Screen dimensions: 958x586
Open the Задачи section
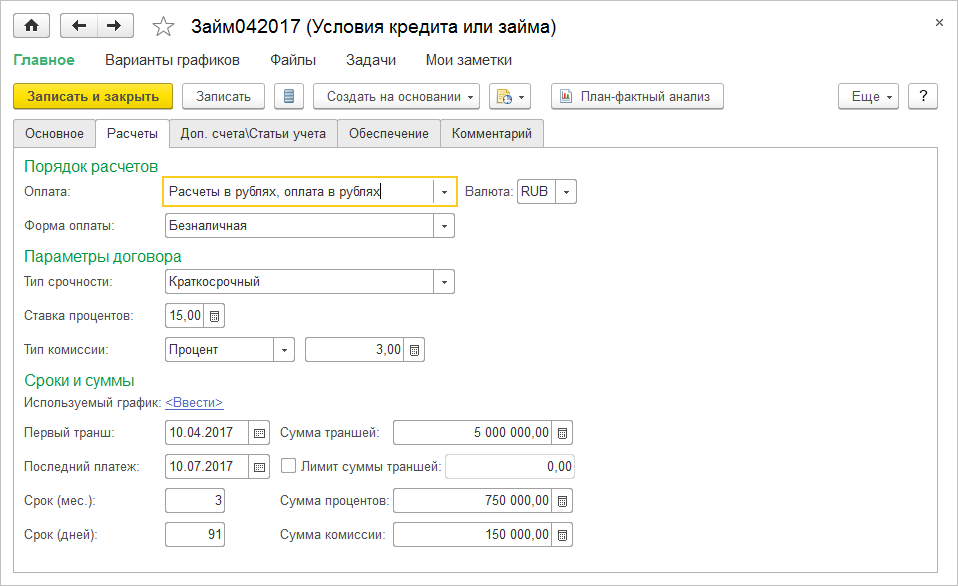point(371,60)
